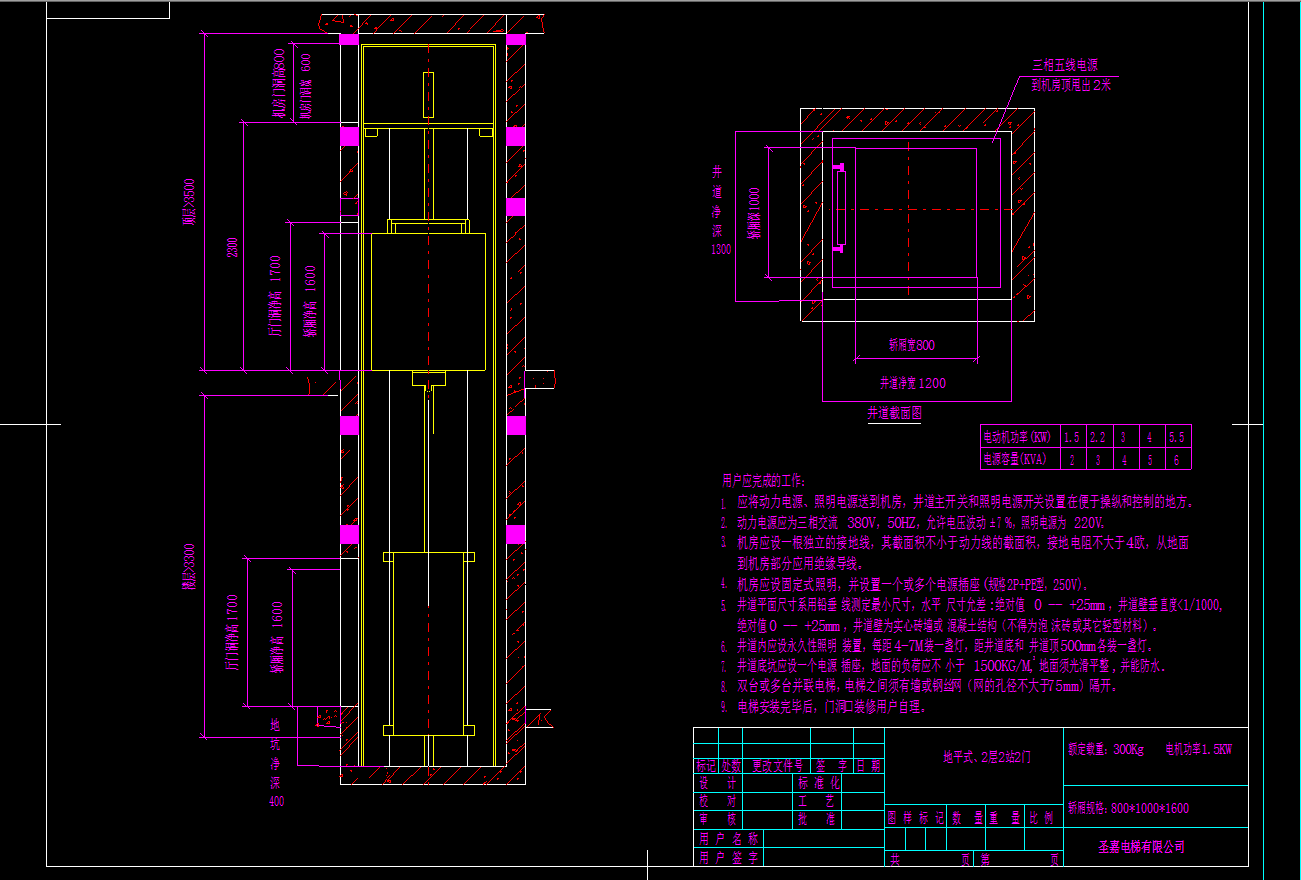Select the "机房门洞高800" dimension label
This screenshot has width=1301, height=880.
click(279, 82)
